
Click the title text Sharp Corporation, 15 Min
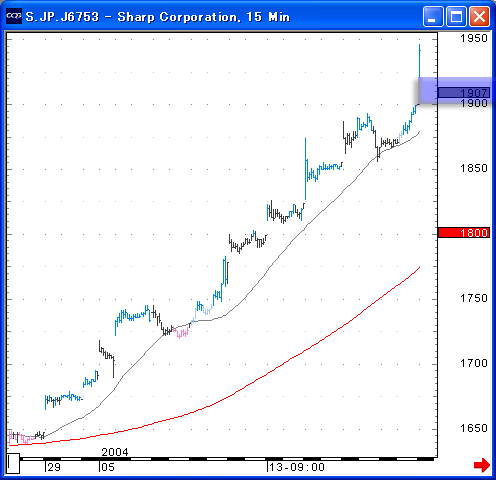tap(204, 17)
